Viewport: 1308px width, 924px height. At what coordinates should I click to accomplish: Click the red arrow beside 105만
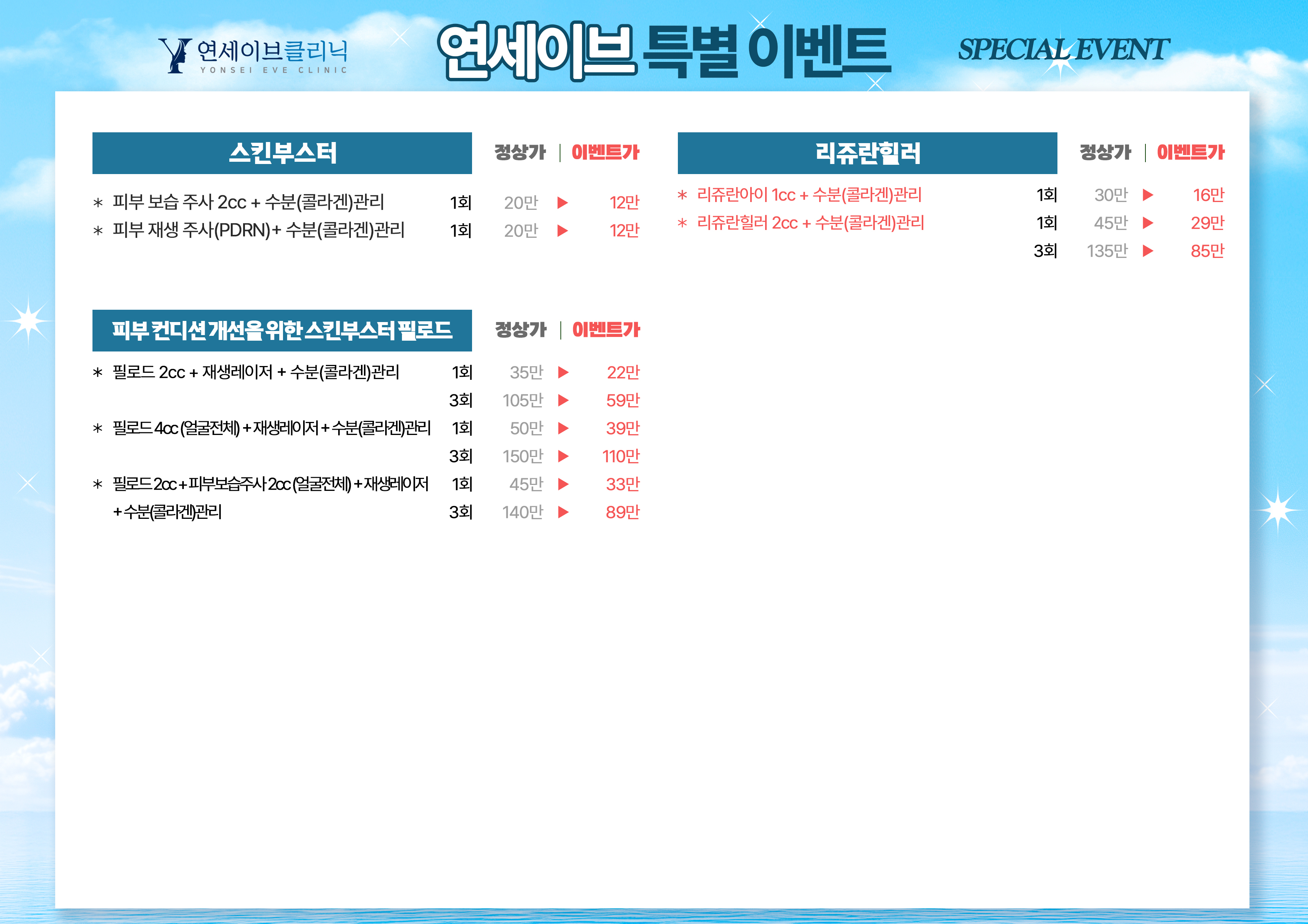563,400
